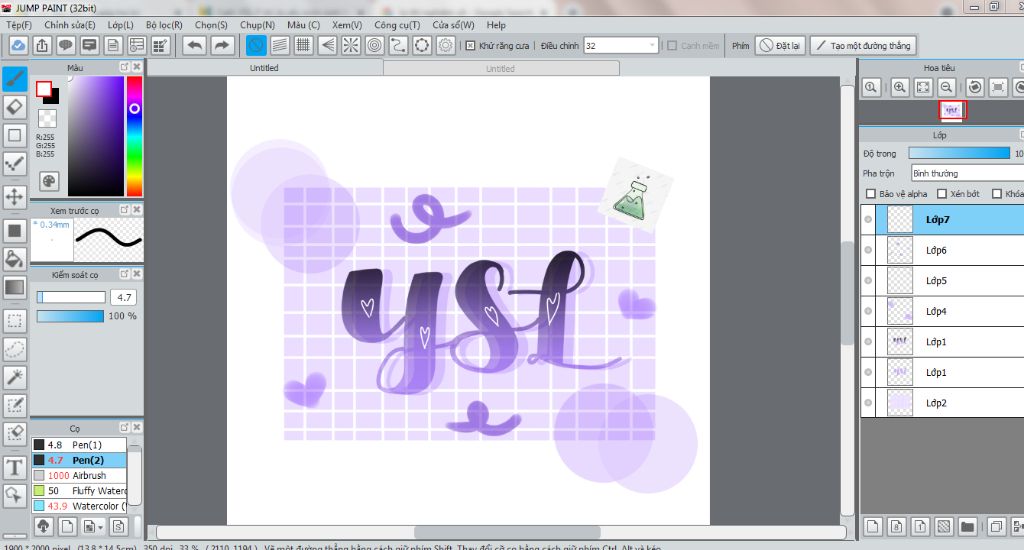
Task: Select the Shape (rectangle outline) tool
Action: pos(14,136)
